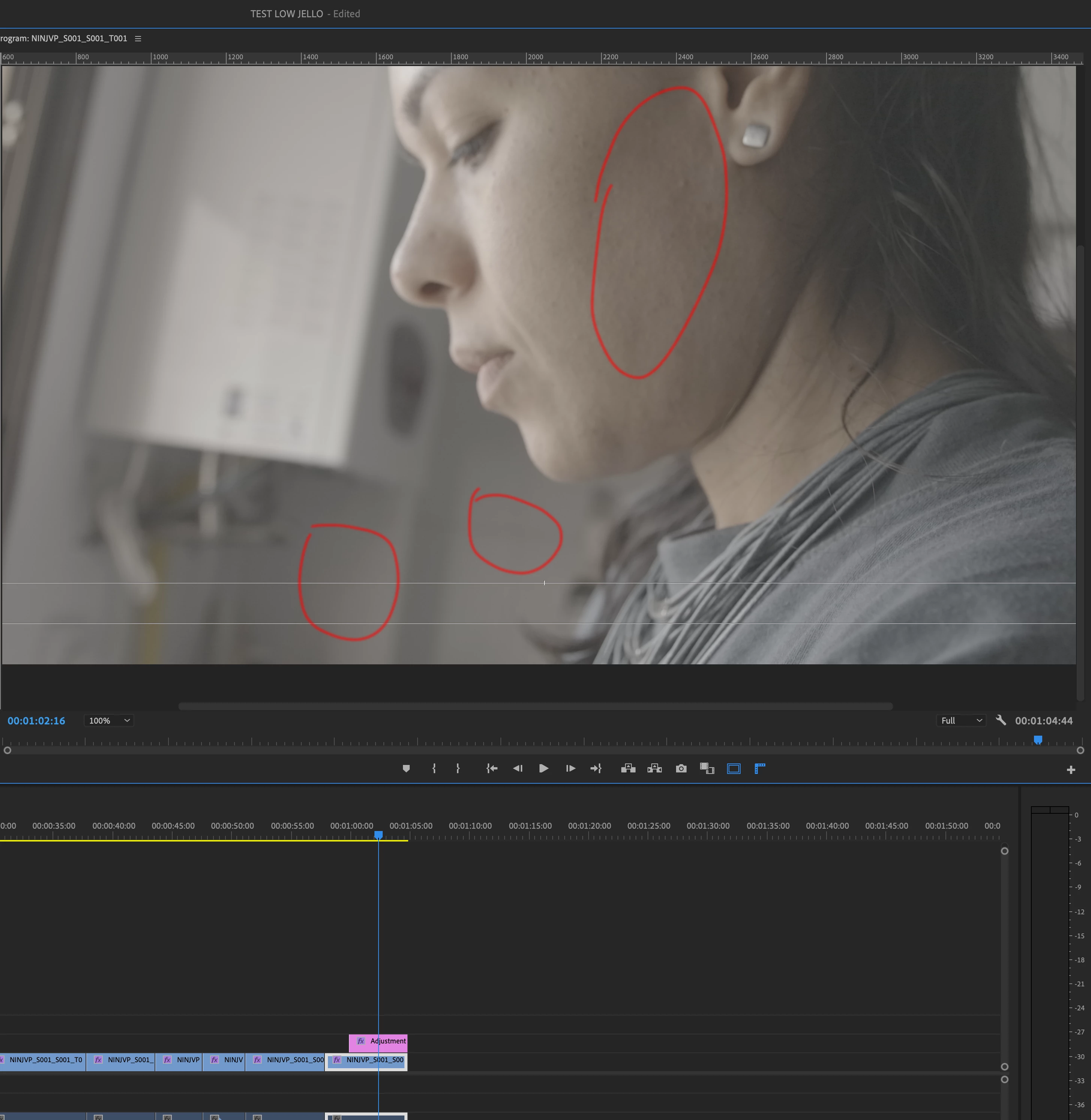Viewport: 1091px width, 1120px height.
Task: Open the button editor plus icon
Action: click(x=1070, y=770)
